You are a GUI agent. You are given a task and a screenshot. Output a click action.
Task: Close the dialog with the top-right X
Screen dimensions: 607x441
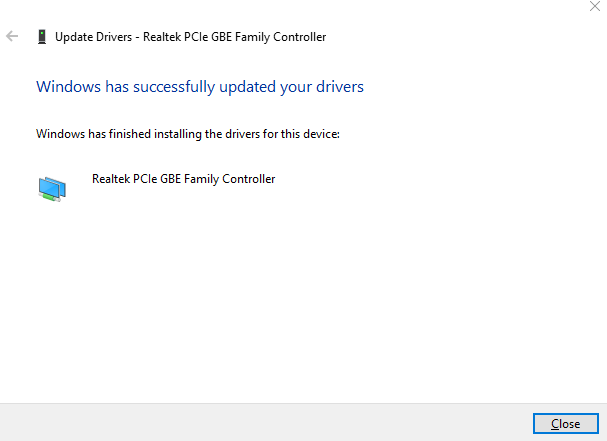[x=596, y=6]
